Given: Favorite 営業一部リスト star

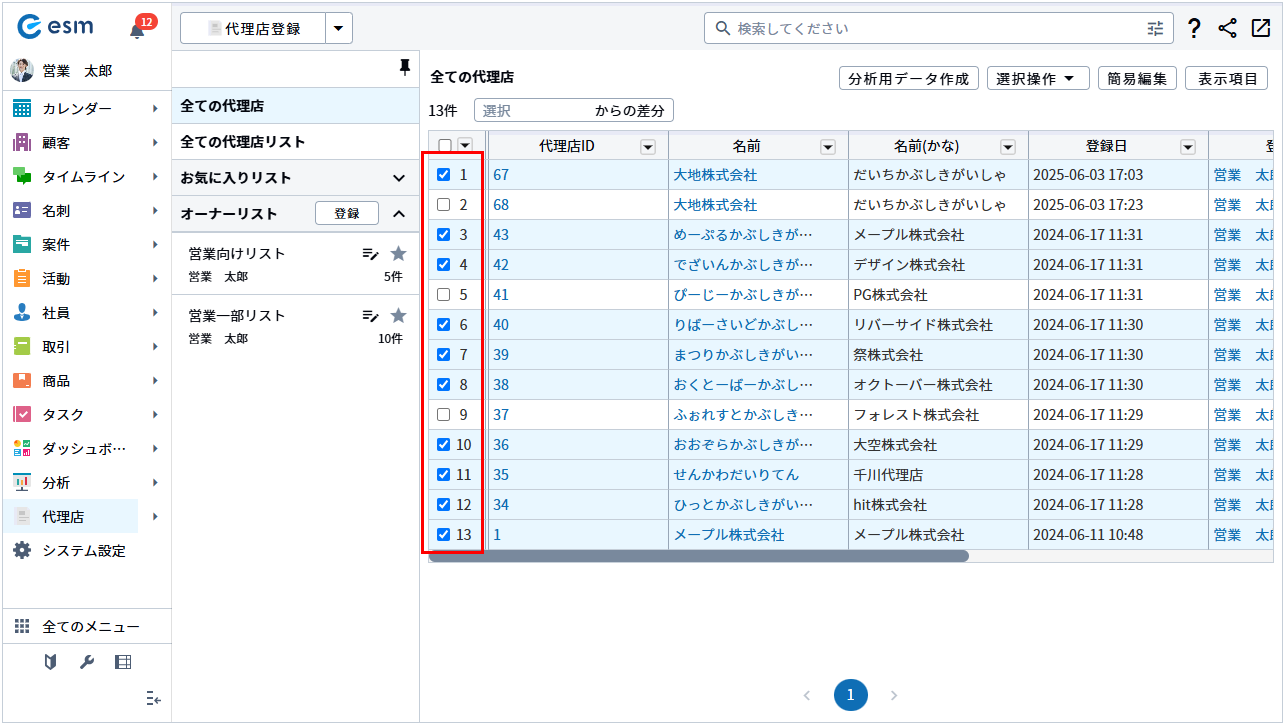Looking at the screenshot, I should [398, 316].
